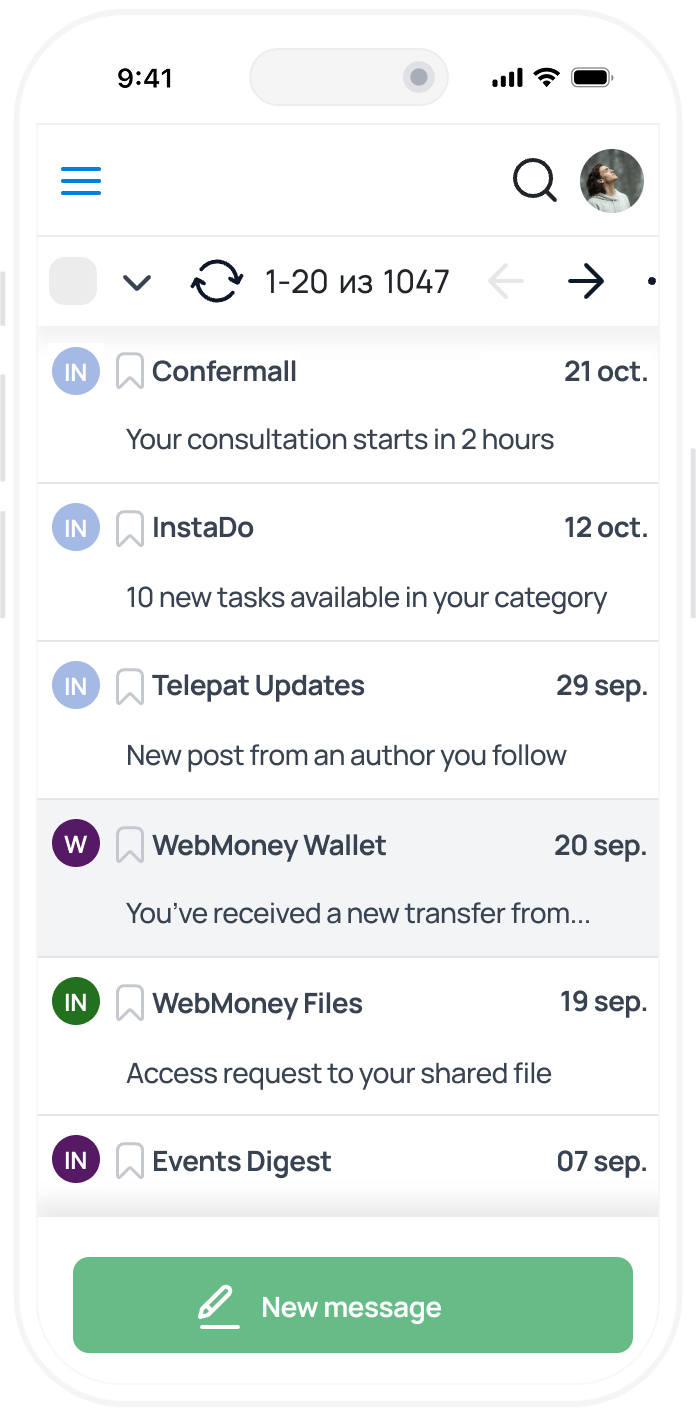696x1418 pixels.
Task: Bookmark the Events Digest message
Action: click(x=130, y=1161)
